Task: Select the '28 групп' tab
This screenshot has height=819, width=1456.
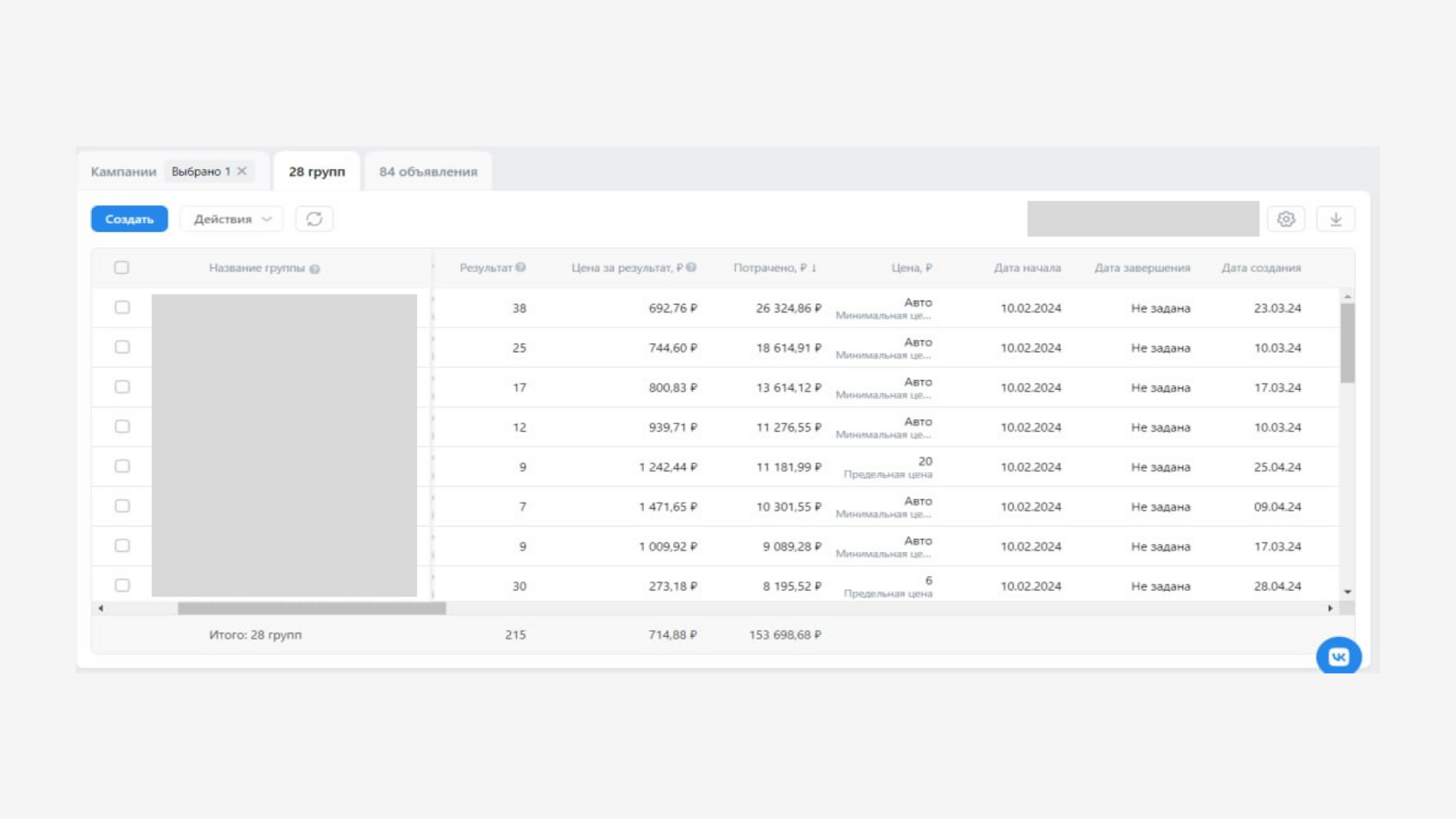Action: tap(316, 172)
